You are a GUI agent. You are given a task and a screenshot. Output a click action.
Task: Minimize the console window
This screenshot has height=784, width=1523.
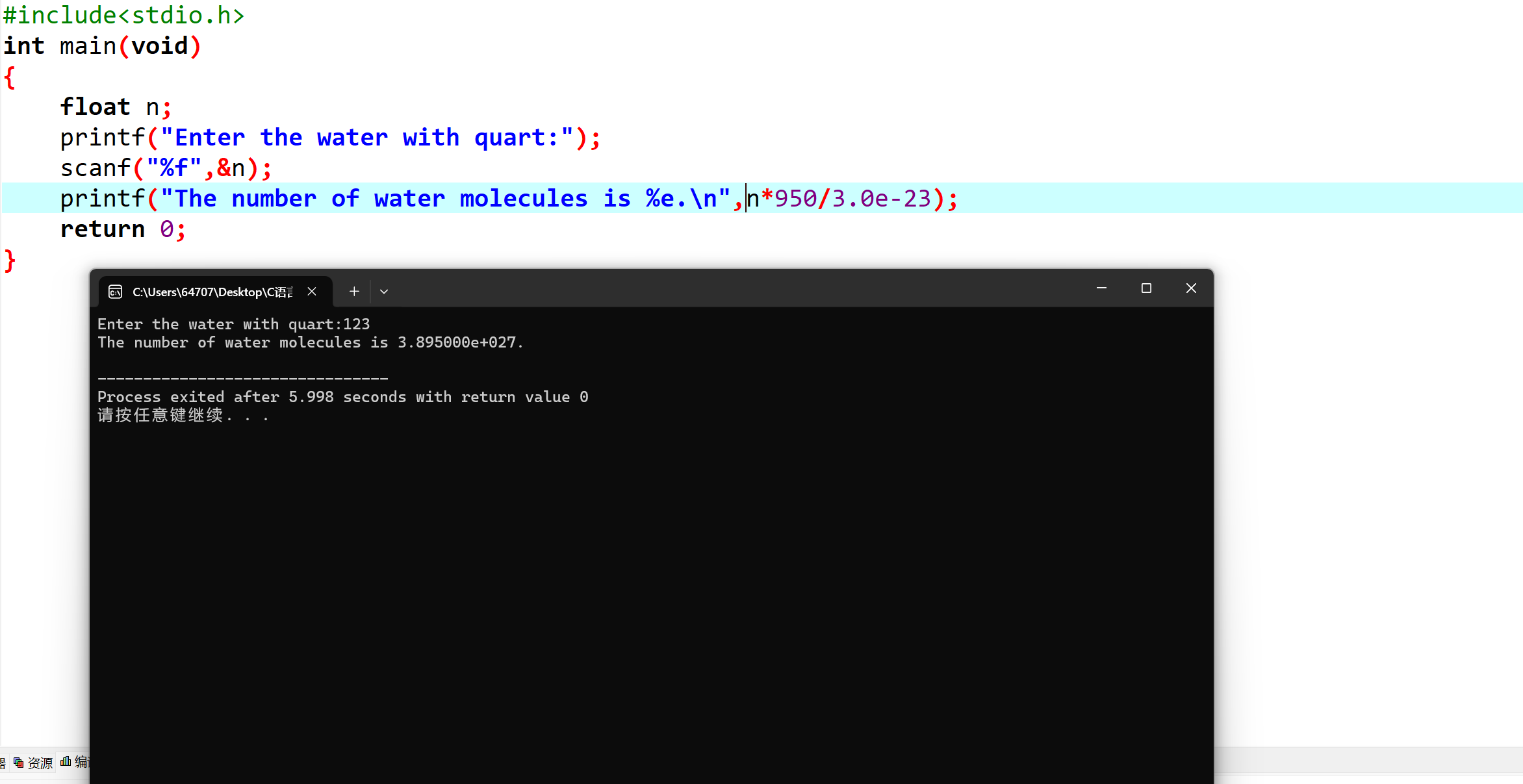pyautogui.click(x=1101, y=288)
